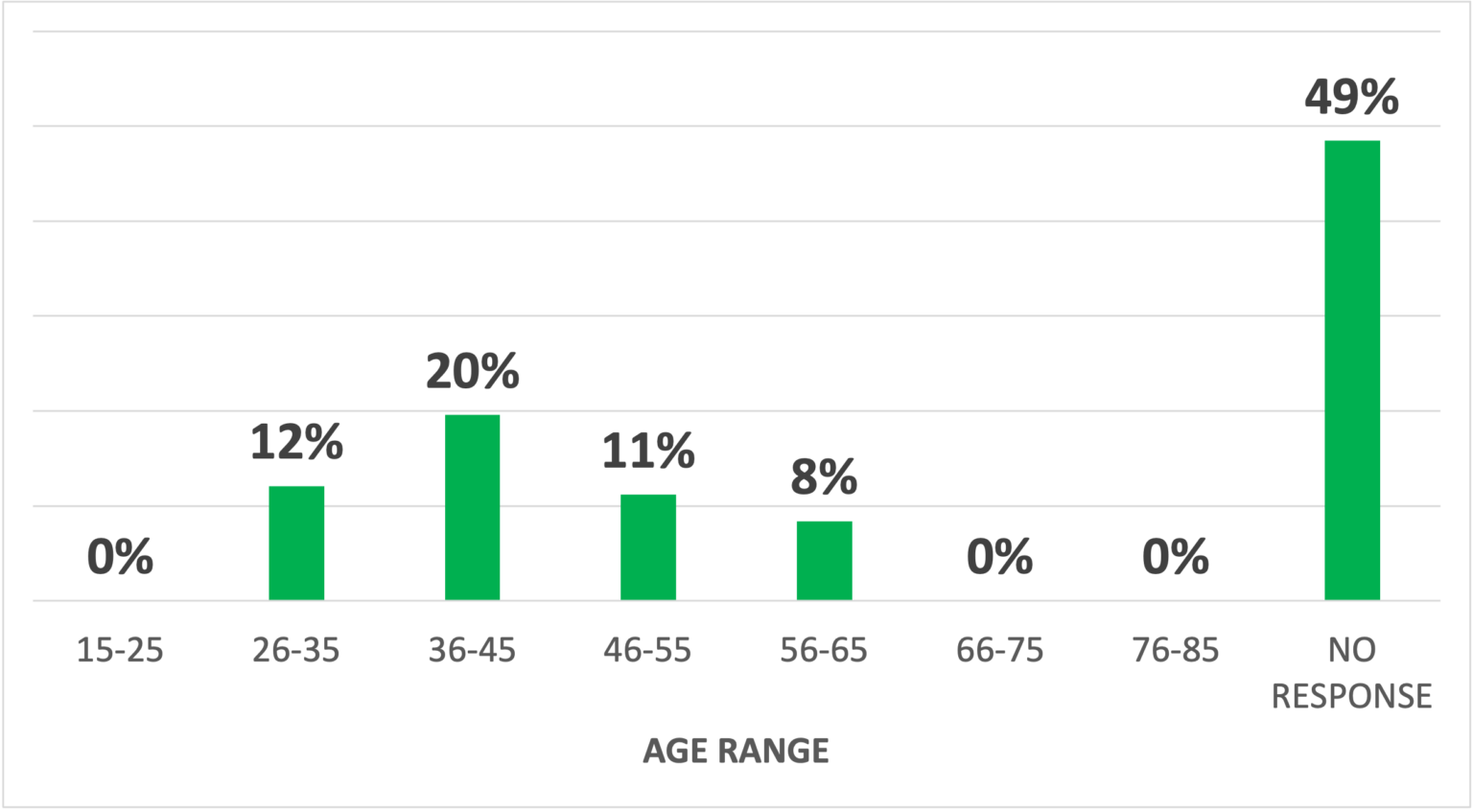This screenshot has height=812, width=1473.
Task: Select the AGE RANGE axis title
Action: tap(736, 751)
